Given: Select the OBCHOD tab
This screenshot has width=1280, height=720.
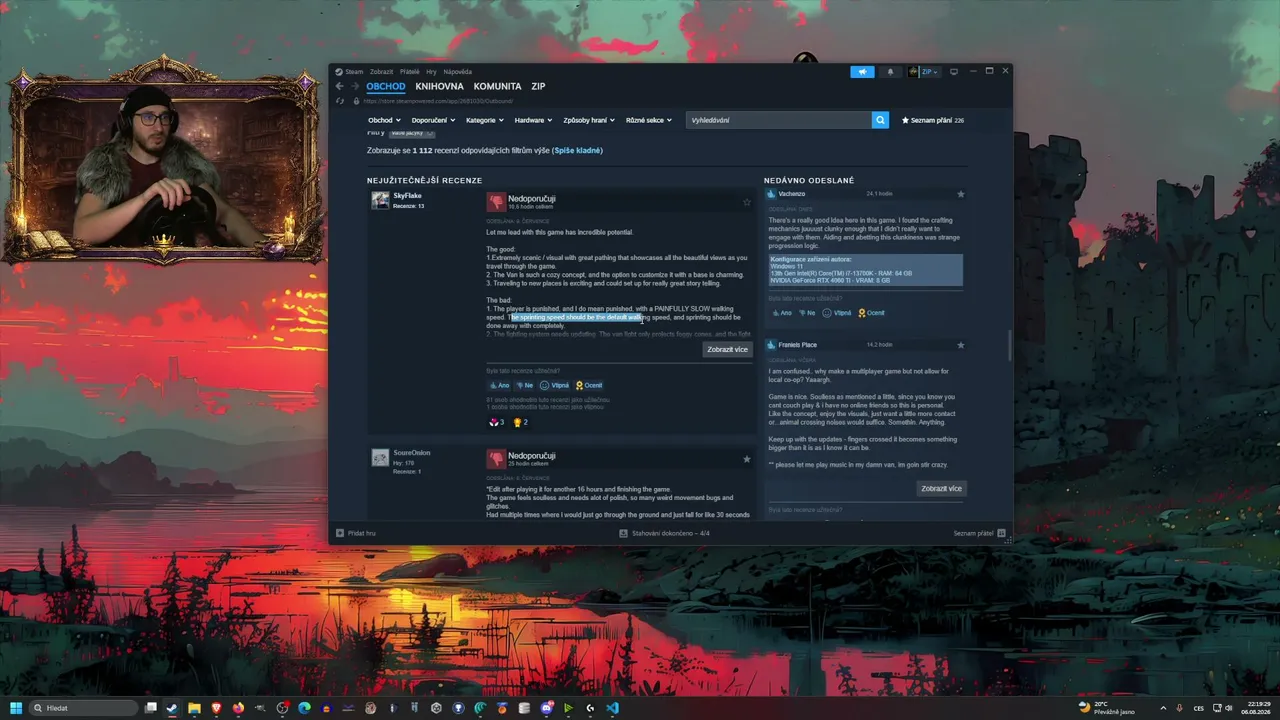Looking at the screenshot, I should [x=386, y=87].
